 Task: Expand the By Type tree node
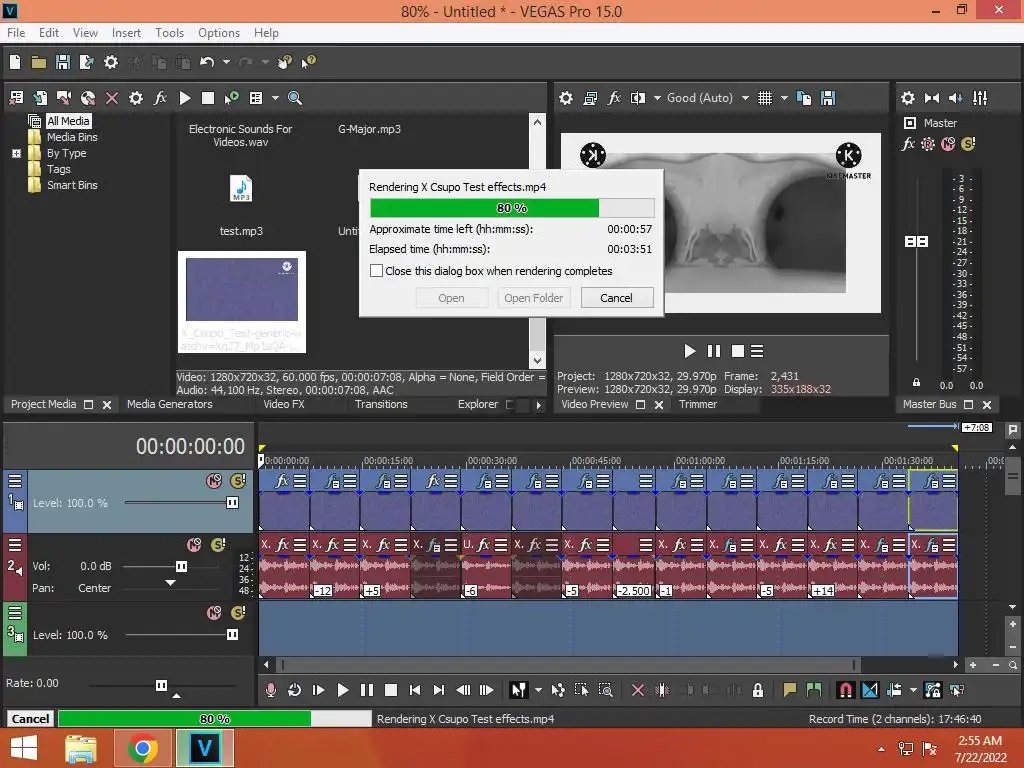(x=16, y=153)
